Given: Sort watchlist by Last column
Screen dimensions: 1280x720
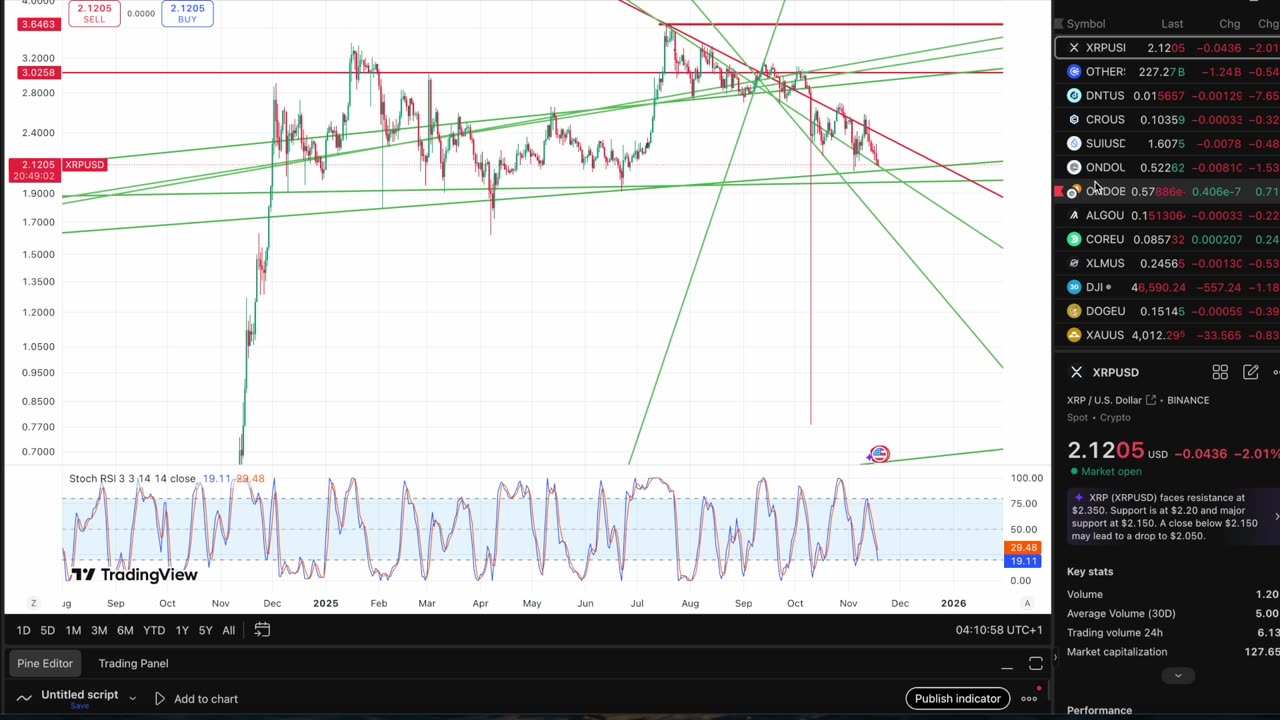Looking at the screenshot, I should [x=1172, y=24].
